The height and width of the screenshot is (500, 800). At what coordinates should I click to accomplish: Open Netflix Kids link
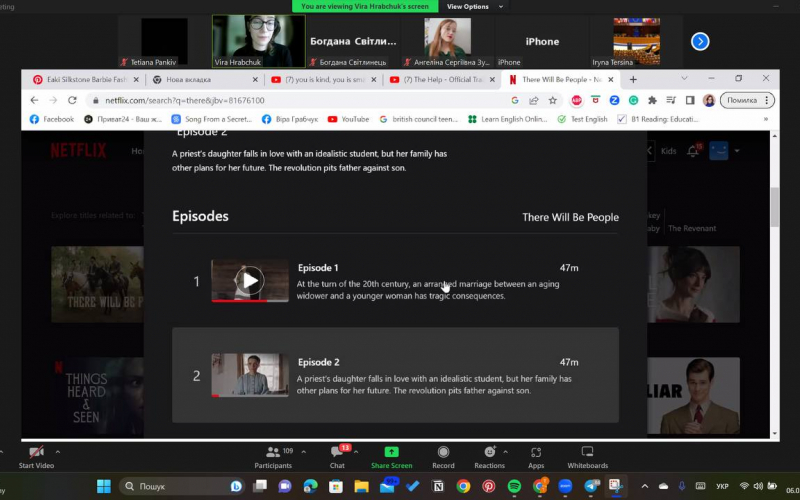(668, 151)
